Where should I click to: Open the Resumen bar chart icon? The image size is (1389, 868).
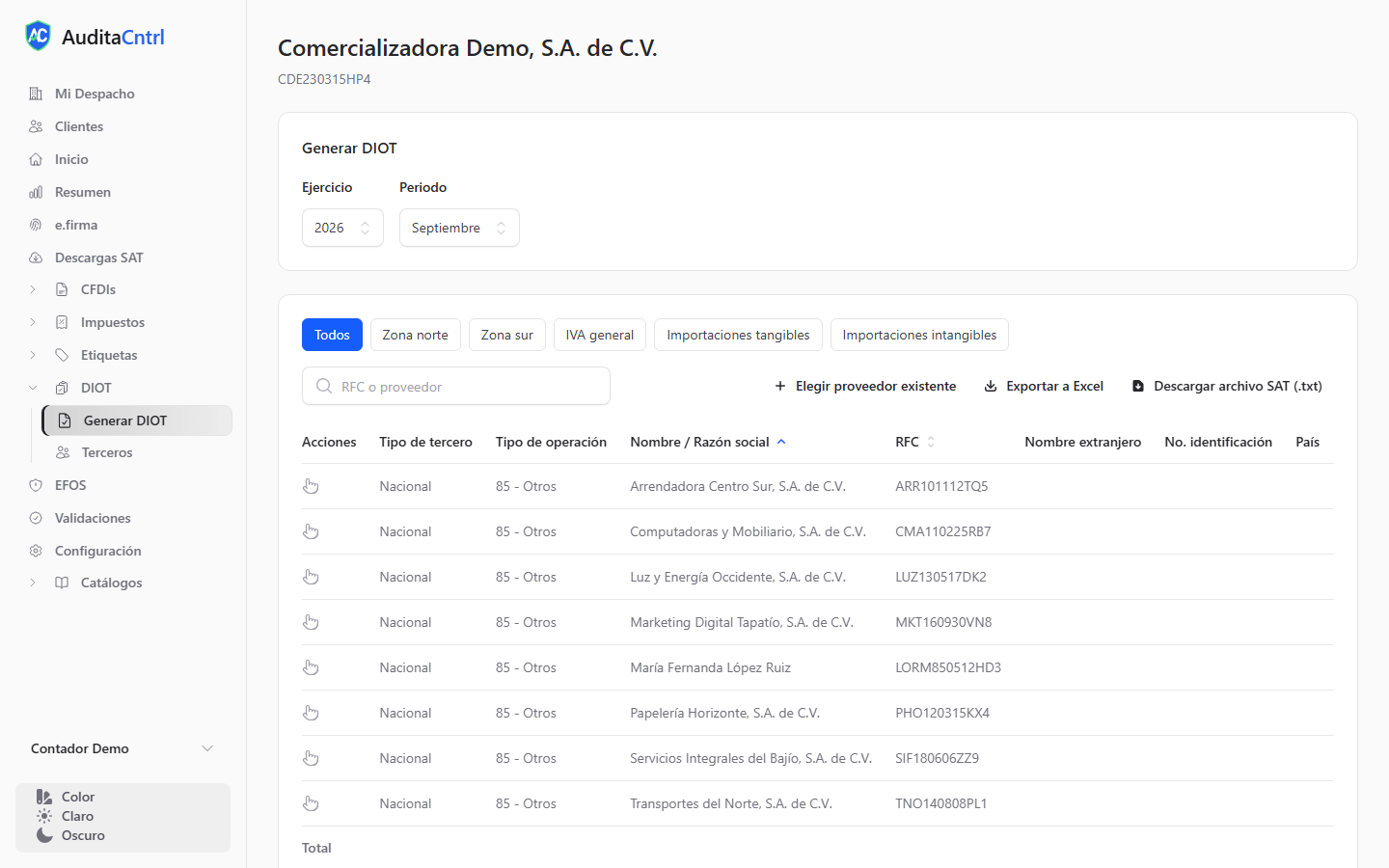(36, 192)
